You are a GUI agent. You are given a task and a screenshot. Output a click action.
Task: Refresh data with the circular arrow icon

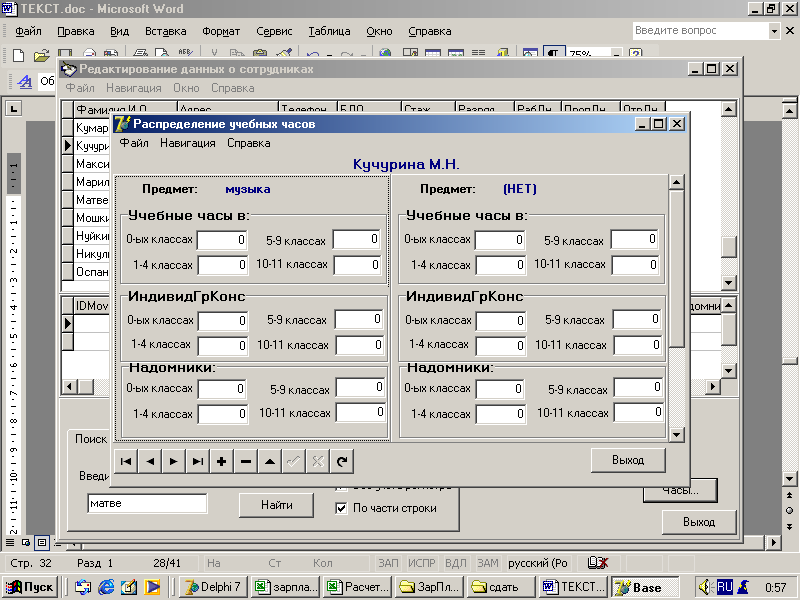click(342, 462)
